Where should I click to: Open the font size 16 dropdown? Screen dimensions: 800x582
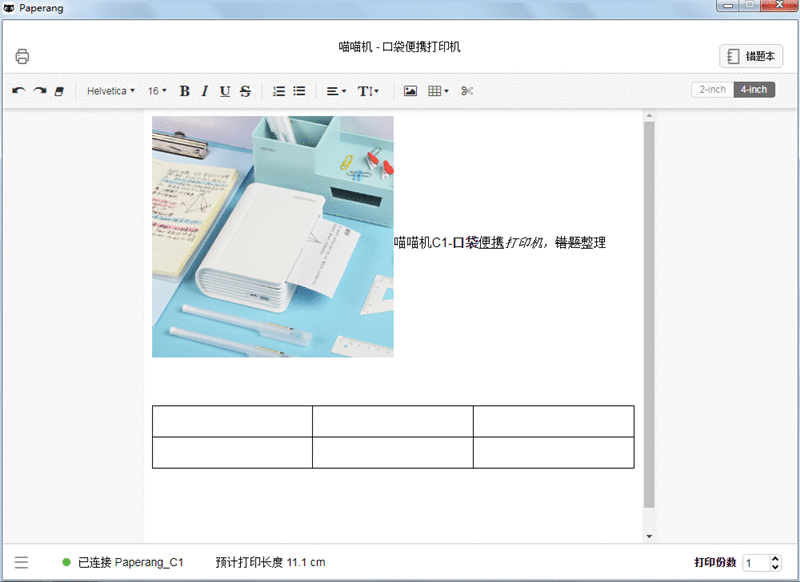[157, 91]
